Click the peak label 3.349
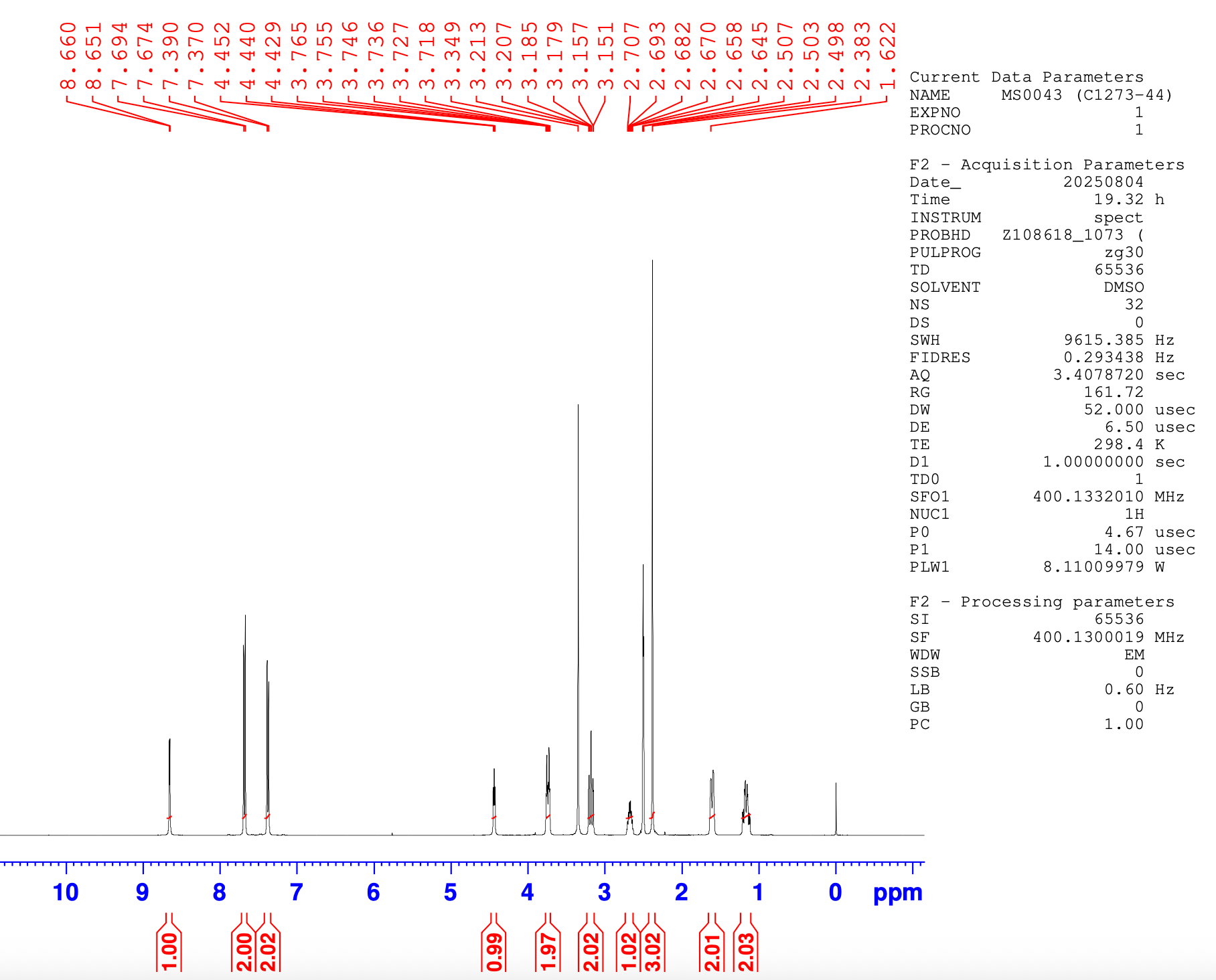This screenshot has width=1216, height=980. point(452,56)
